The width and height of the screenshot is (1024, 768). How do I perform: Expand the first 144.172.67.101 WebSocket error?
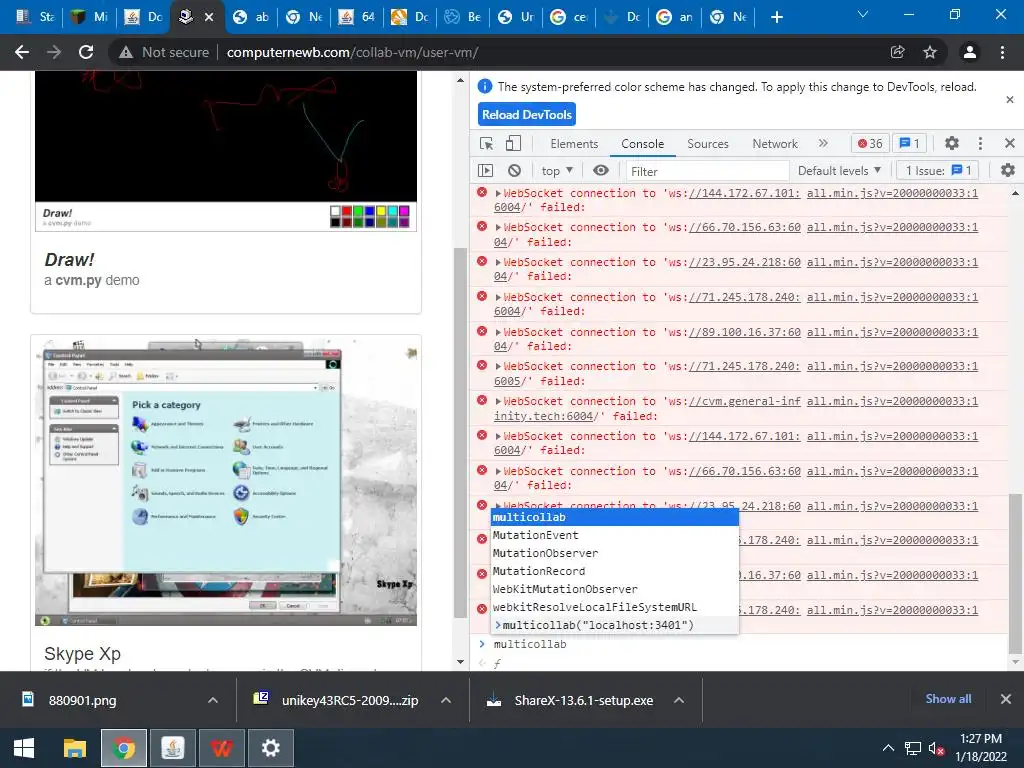tap(498, 193)
